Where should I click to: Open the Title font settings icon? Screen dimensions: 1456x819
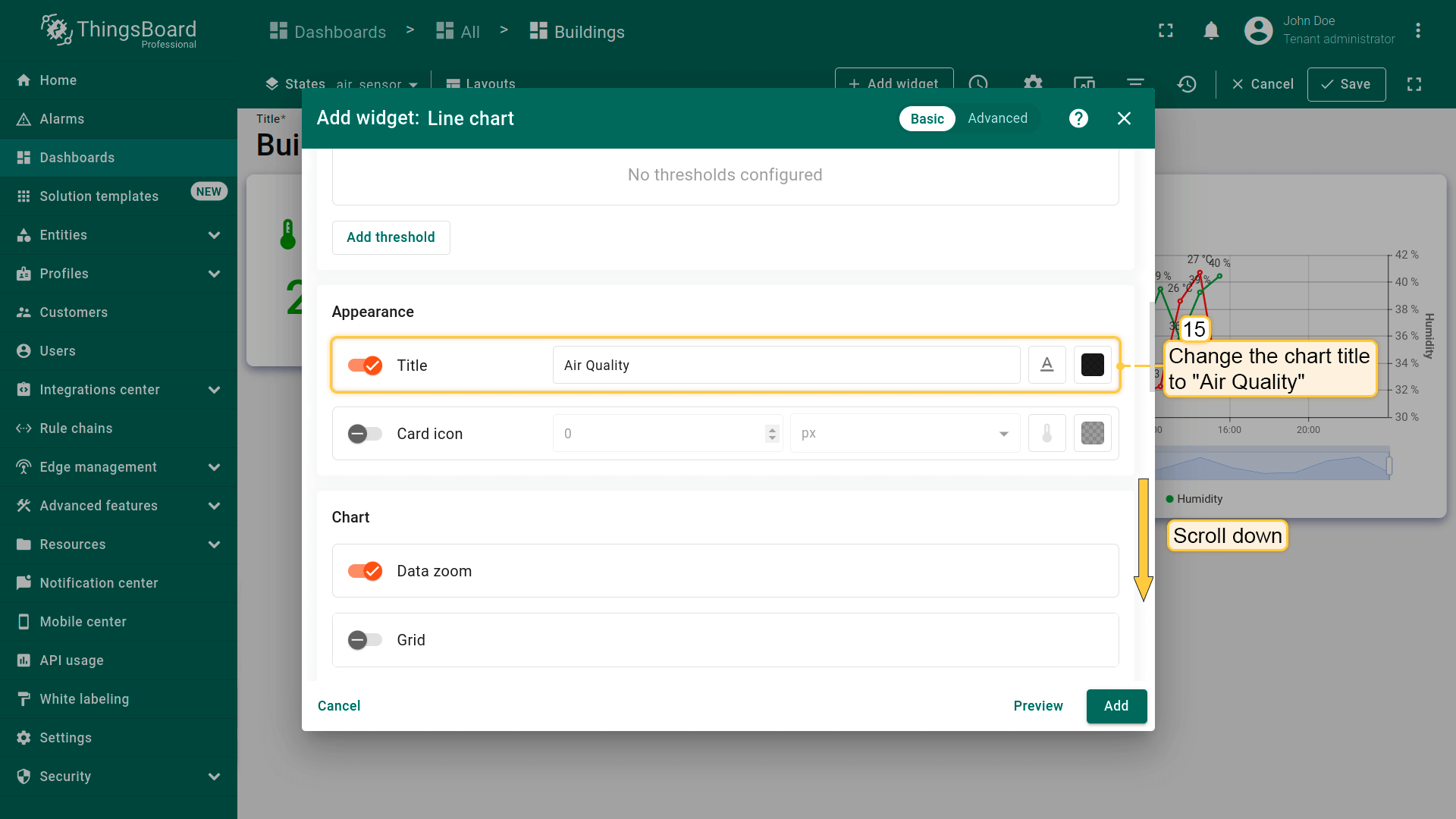1046,365
